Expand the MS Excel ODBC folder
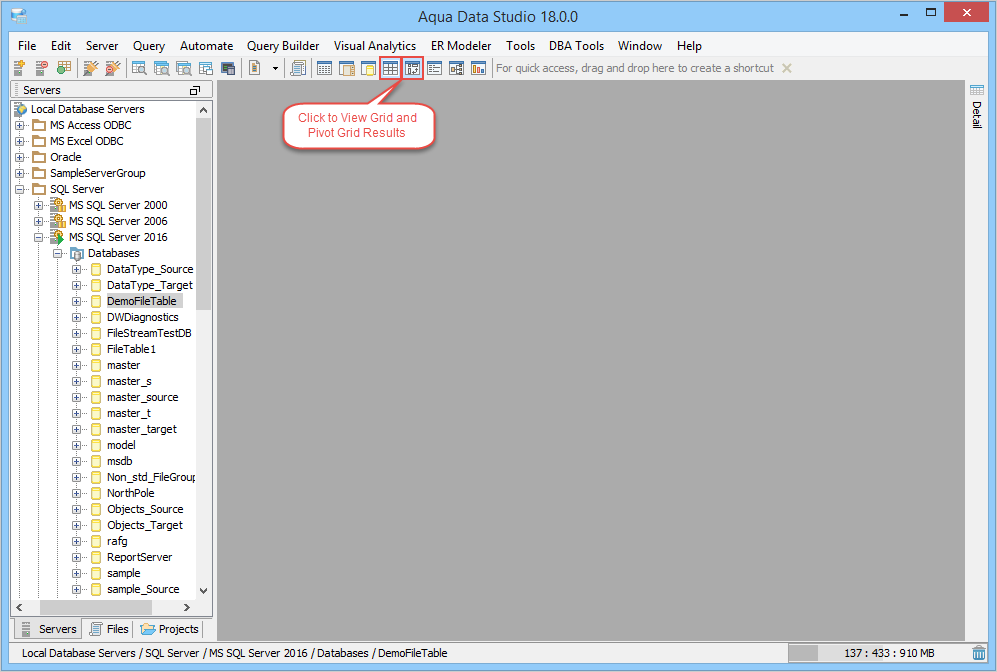This screenshot has width=997, height=672. coord(20,141)
